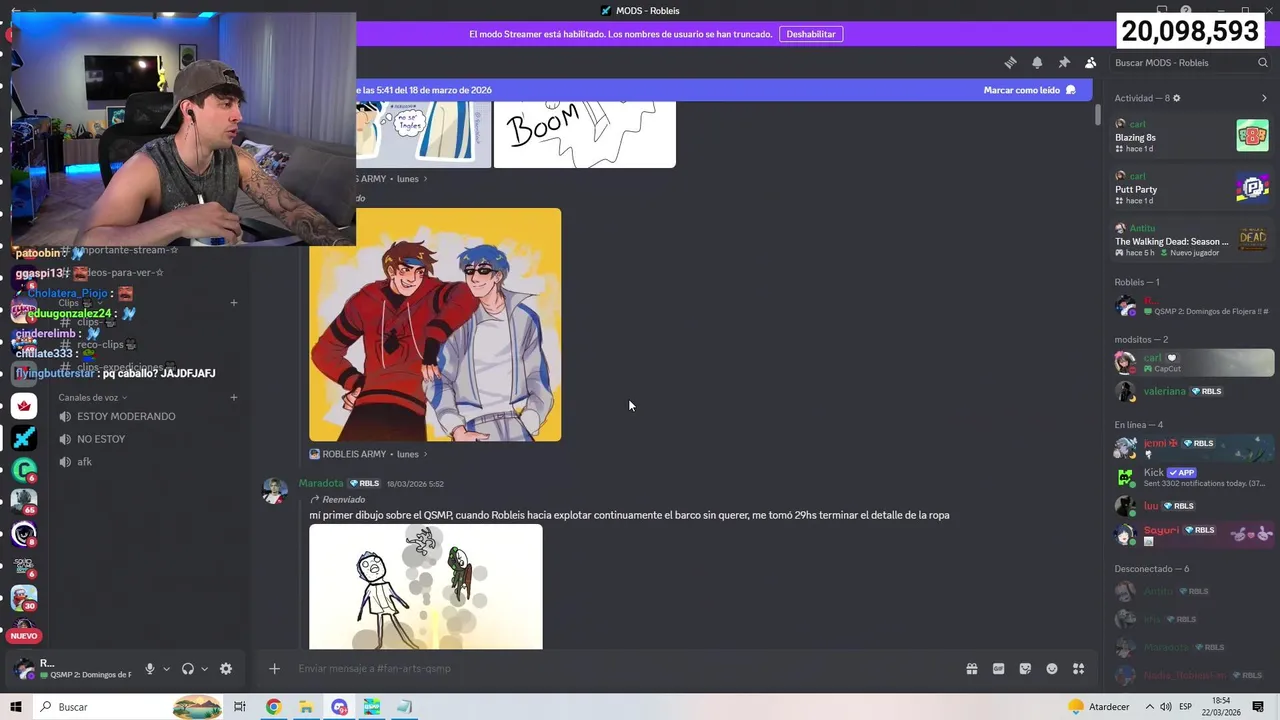The width and height of the screenshot is (1280, 720).
Task: Open the Blazing 8s activity card
Action: point(1192,136)
